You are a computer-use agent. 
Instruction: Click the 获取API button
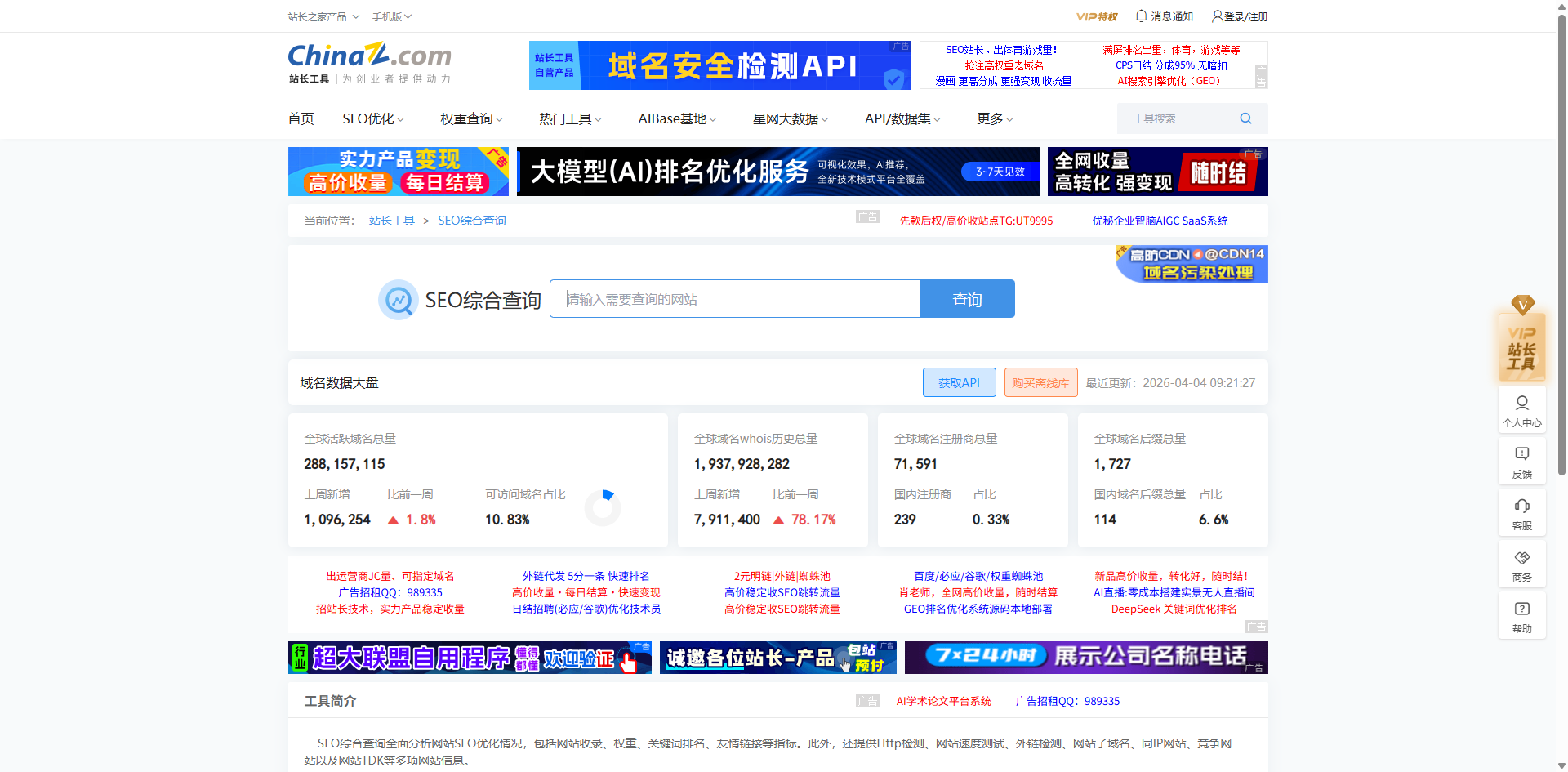point(959,382)
